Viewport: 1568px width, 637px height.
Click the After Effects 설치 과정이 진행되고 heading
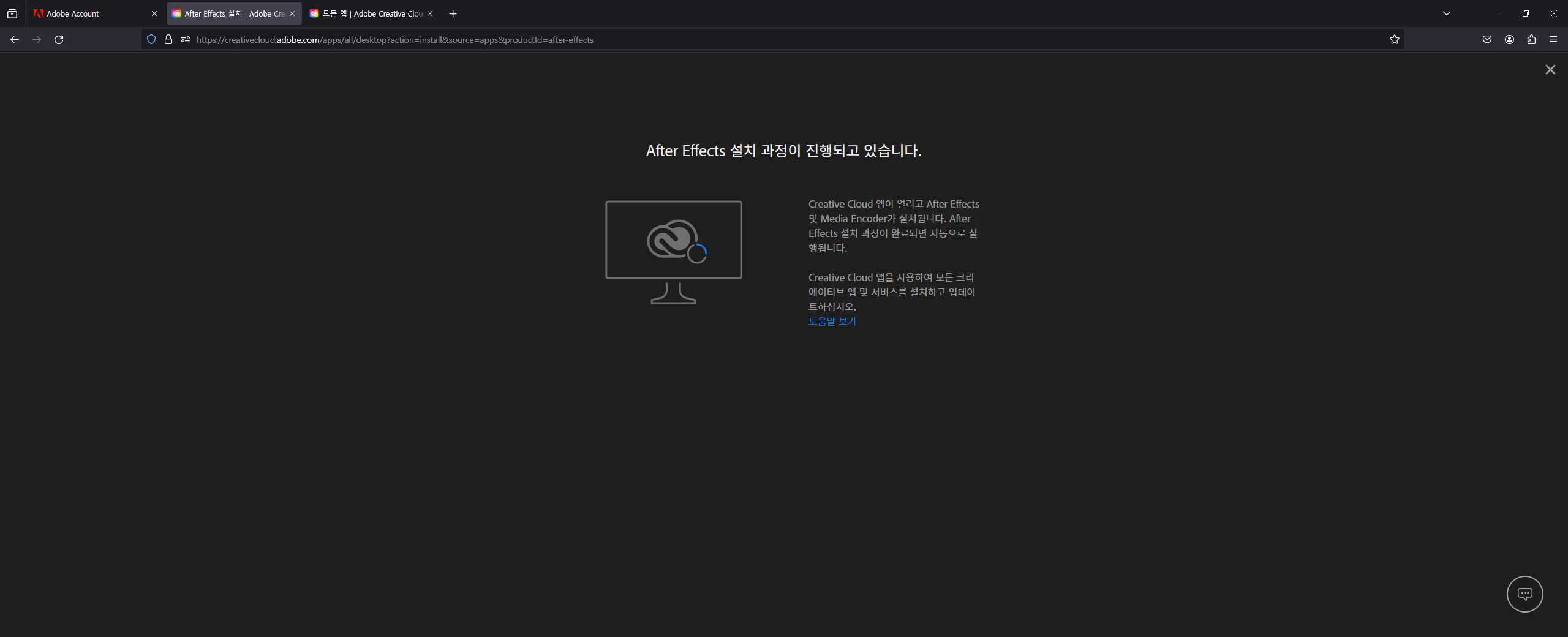784,151
